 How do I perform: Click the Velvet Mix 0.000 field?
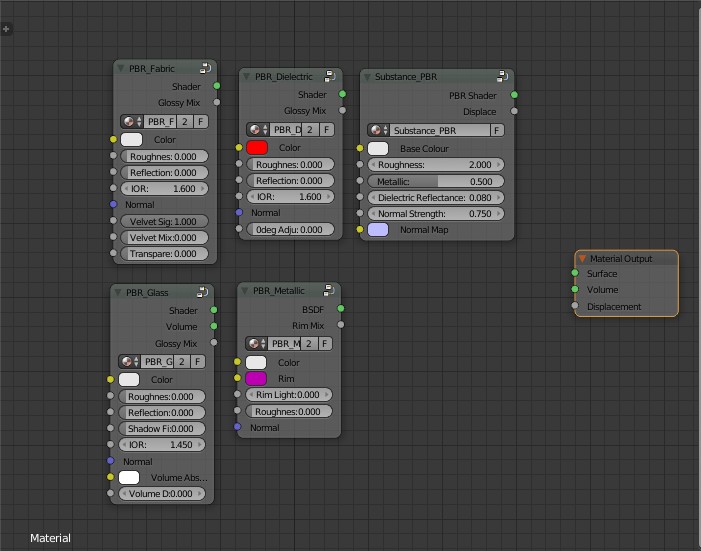pyautogui.click(x=165, y=237)
